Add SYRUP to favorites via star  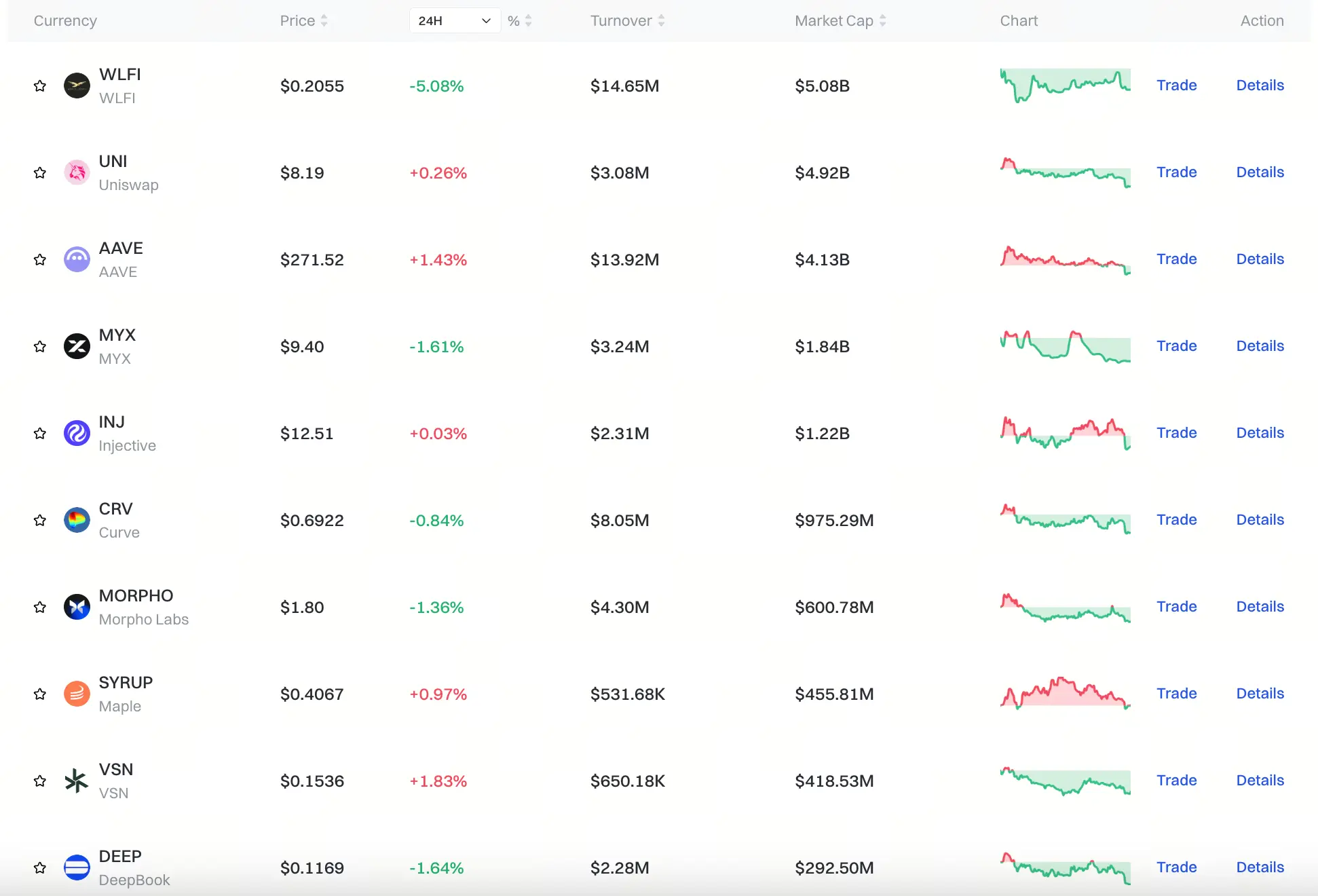40,694
